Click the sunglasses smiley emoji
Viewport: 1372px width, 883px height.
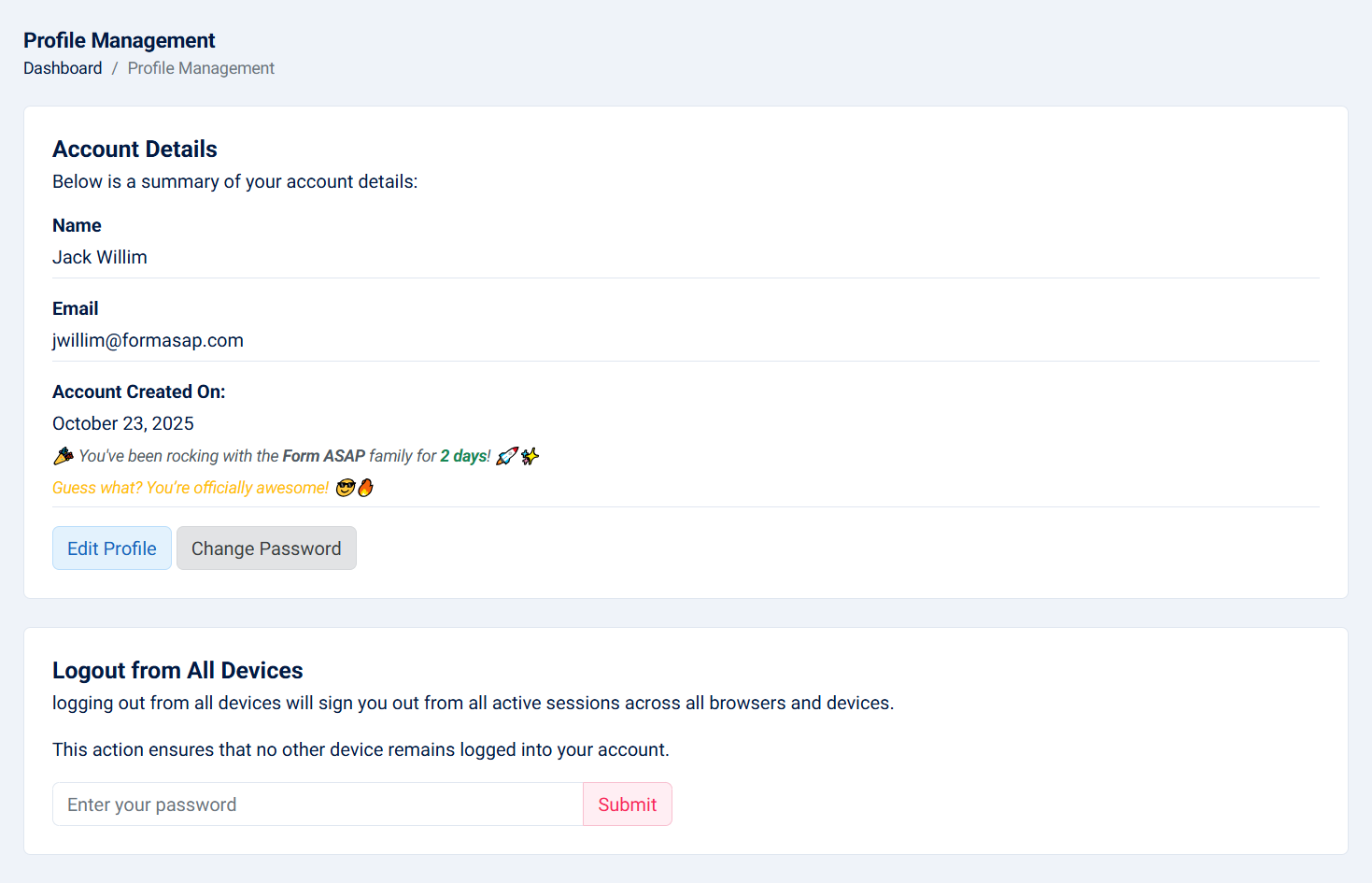point(345,488)
